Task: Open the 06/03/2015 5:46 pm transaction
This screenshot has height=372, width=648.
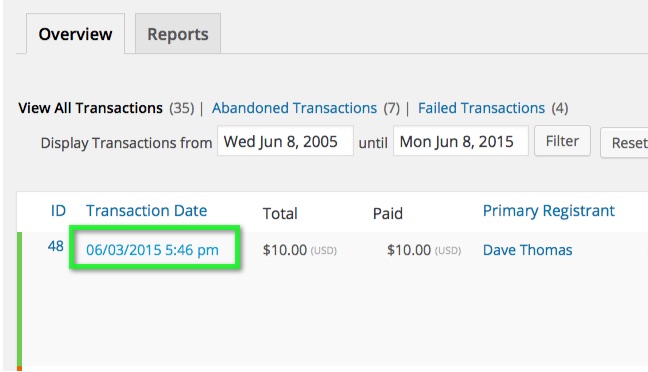Action: pyautogui.click(x=152, y=250)
